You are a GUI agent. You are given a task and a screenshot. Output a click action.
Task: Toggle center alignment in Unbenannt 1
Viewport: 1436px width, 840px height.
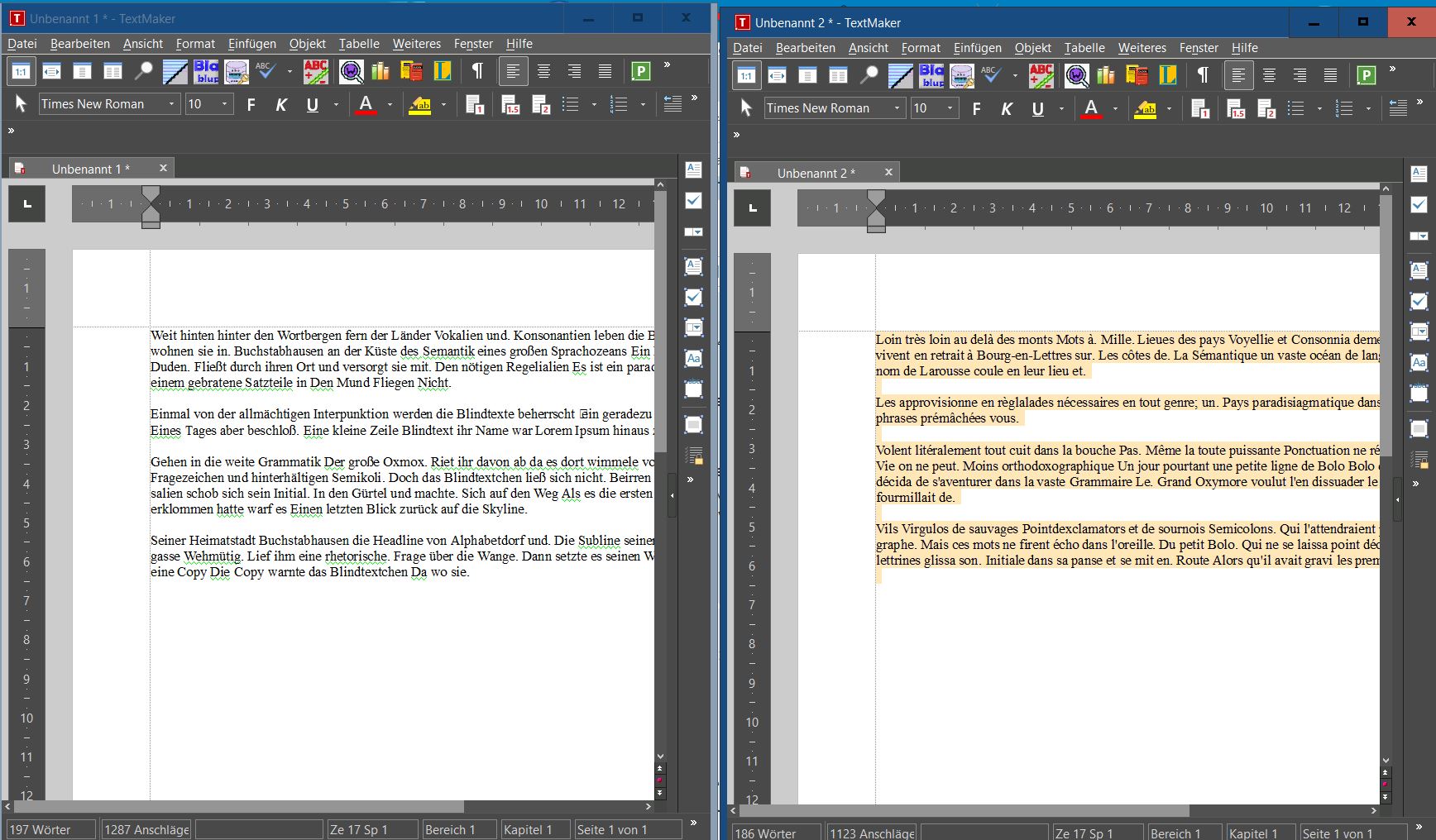(543, 72)
